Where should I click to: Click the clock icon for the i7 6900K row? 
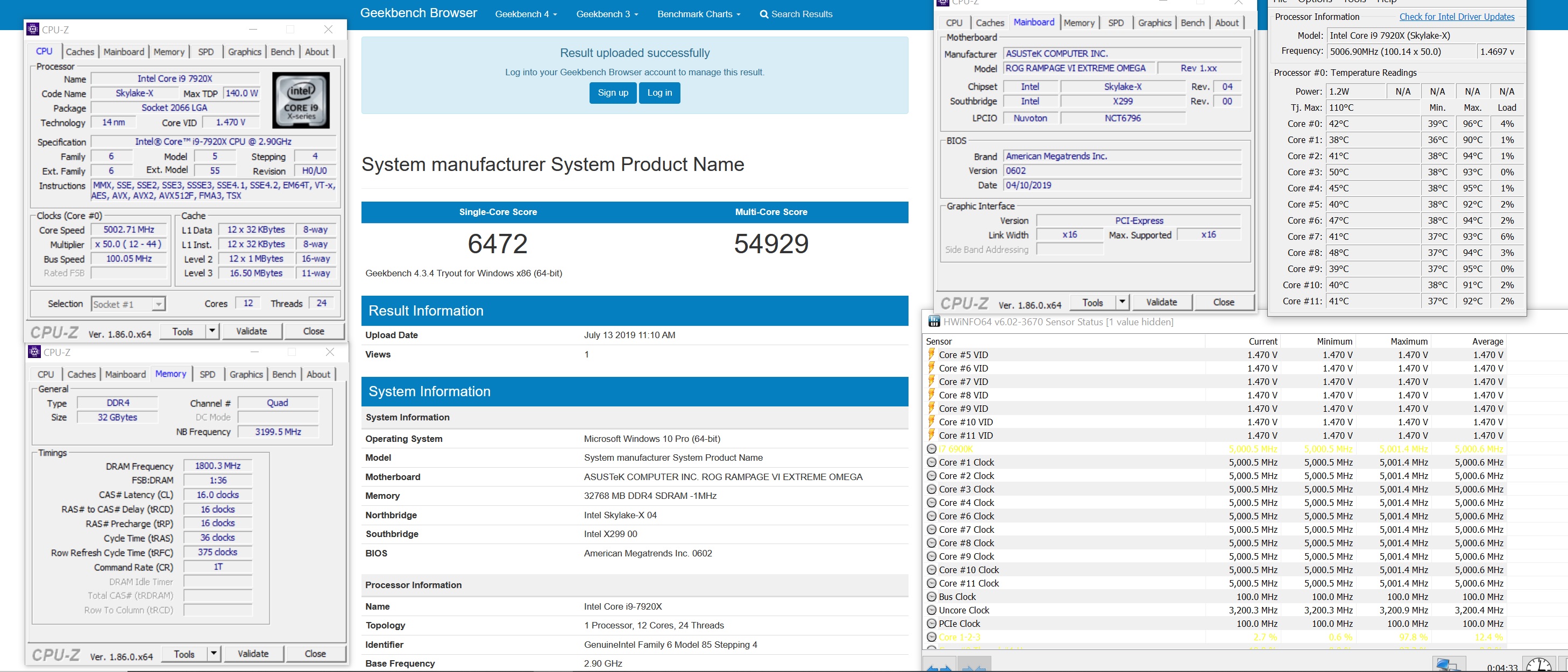(931, 449)
